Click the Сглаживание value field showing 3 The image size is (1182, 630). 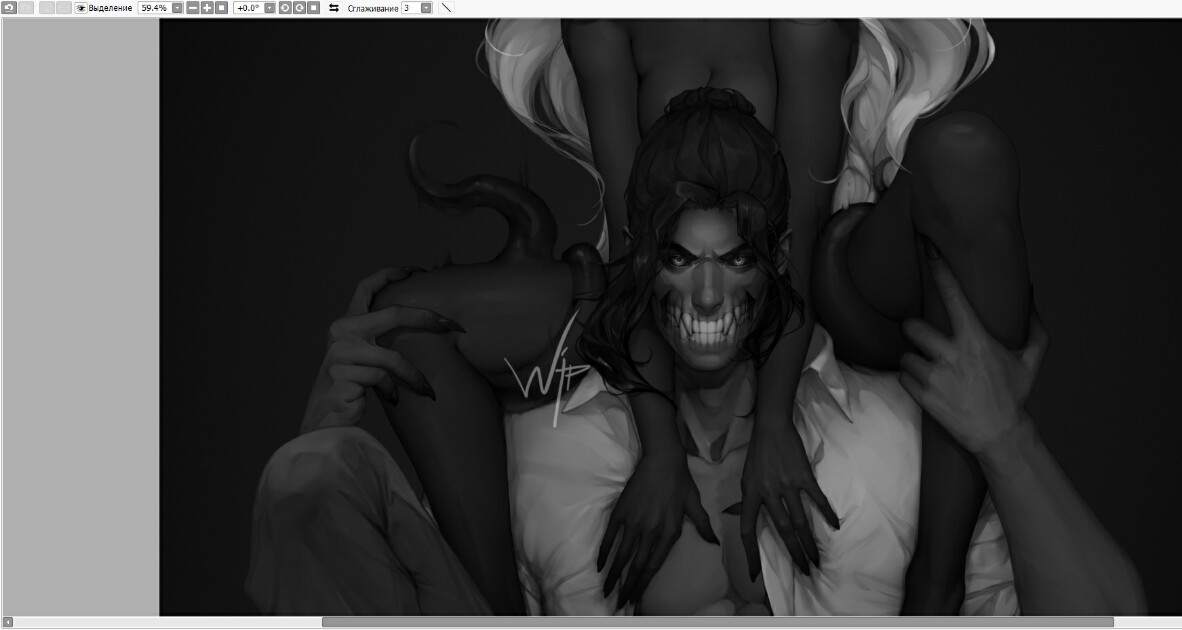[411, 8]
